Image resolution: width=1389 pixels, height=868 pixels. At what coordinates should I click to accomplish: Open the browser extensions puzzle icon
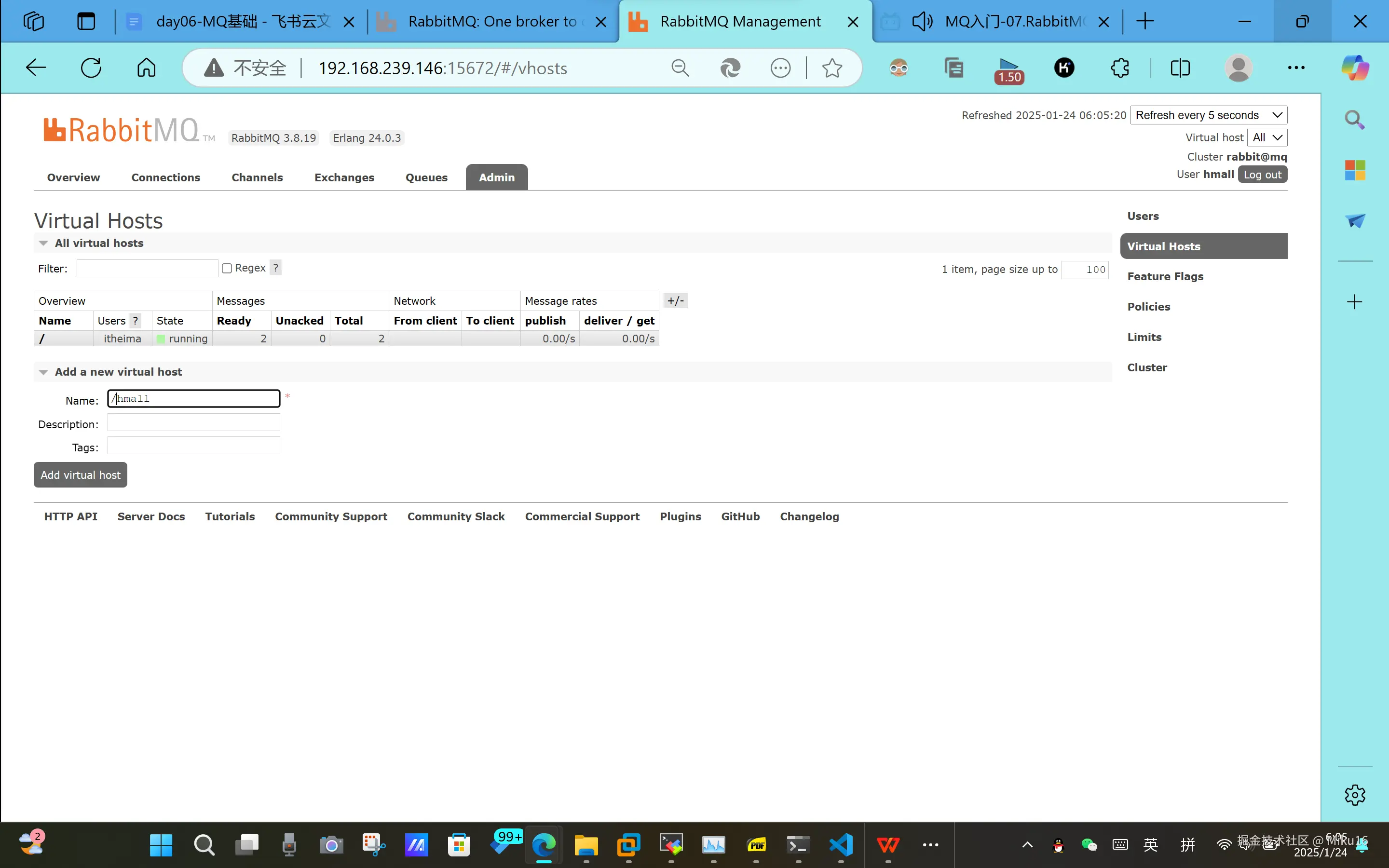click(1119, 68)
